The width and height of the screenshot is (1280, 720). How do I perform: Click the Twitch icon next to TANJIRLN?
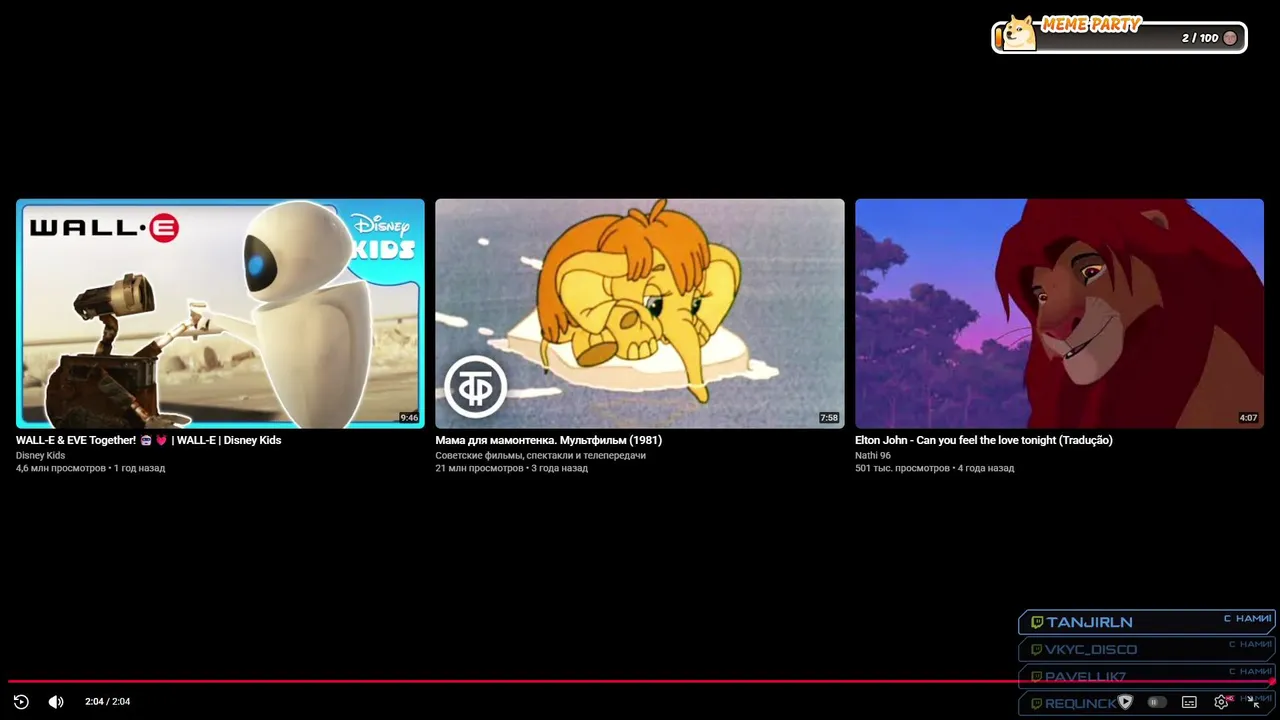click(1037, 622)
